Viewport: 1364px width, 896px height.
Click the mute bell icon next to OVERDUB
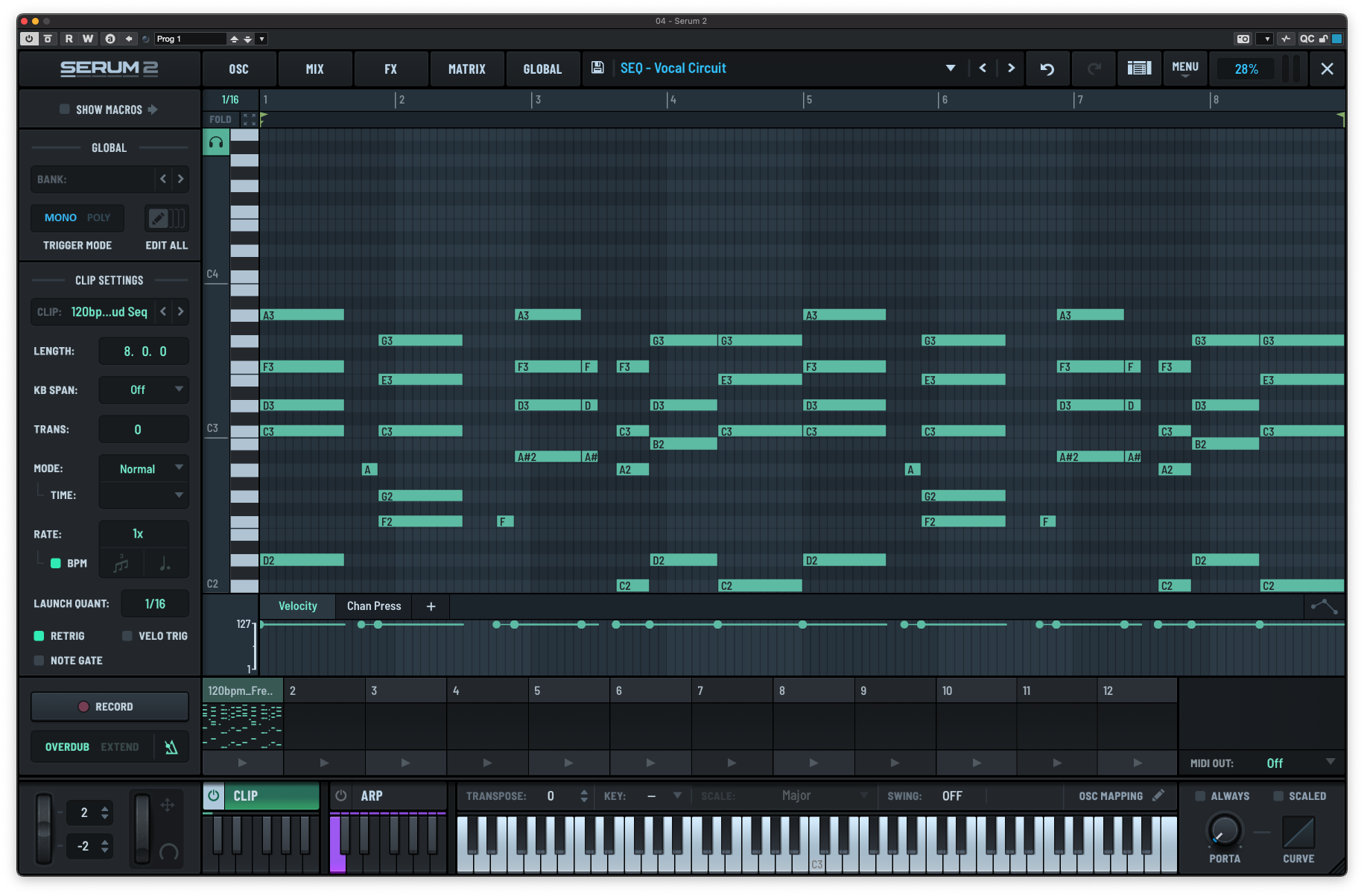171,746
